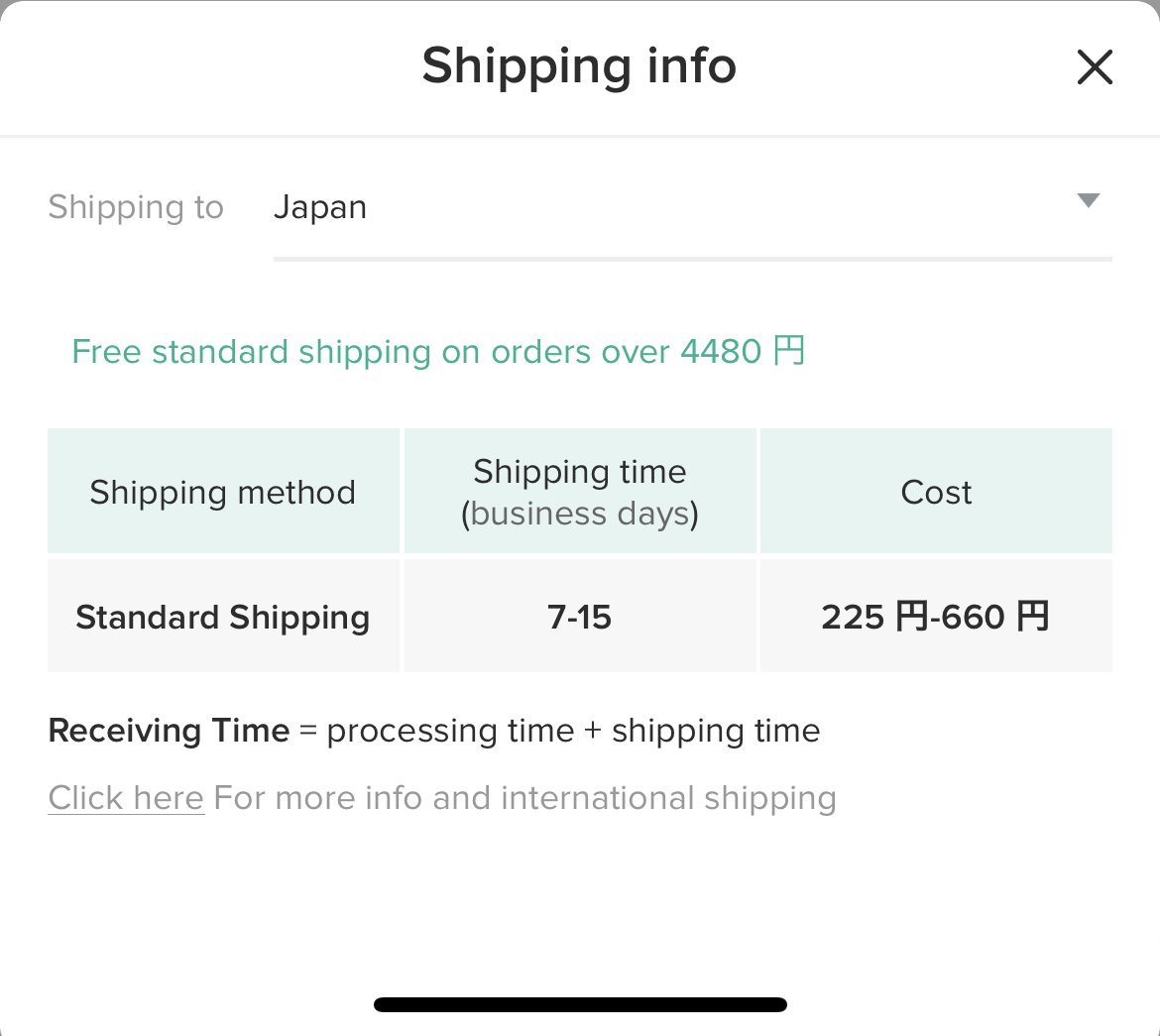Click the 'Shipping to' label
The image size is (1160, 1036).
135,207
